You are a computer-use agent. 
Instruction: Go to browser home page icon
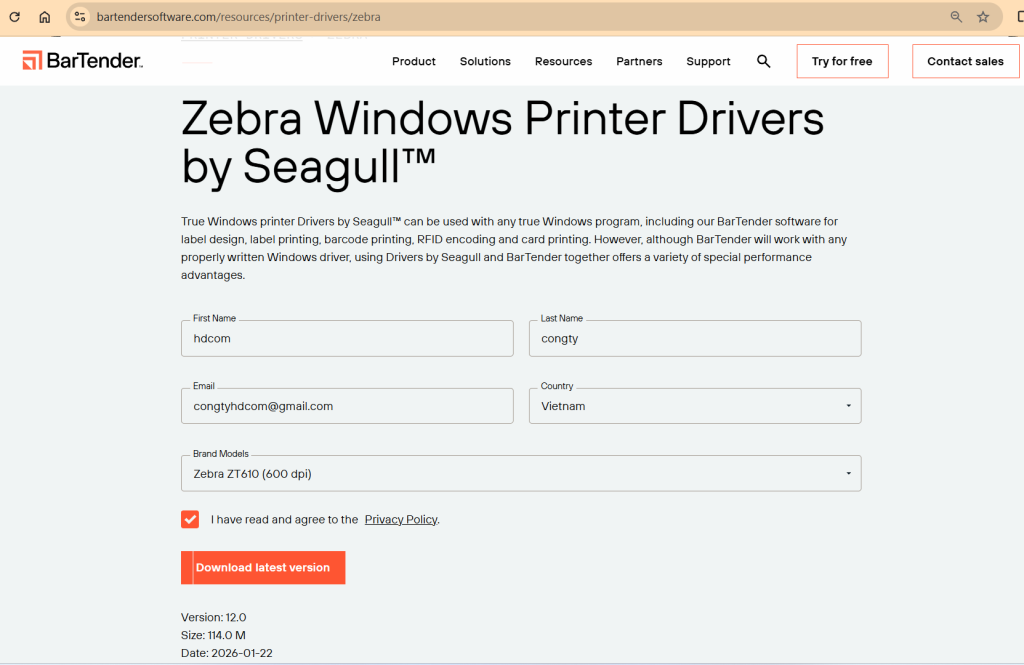[44, 17]
